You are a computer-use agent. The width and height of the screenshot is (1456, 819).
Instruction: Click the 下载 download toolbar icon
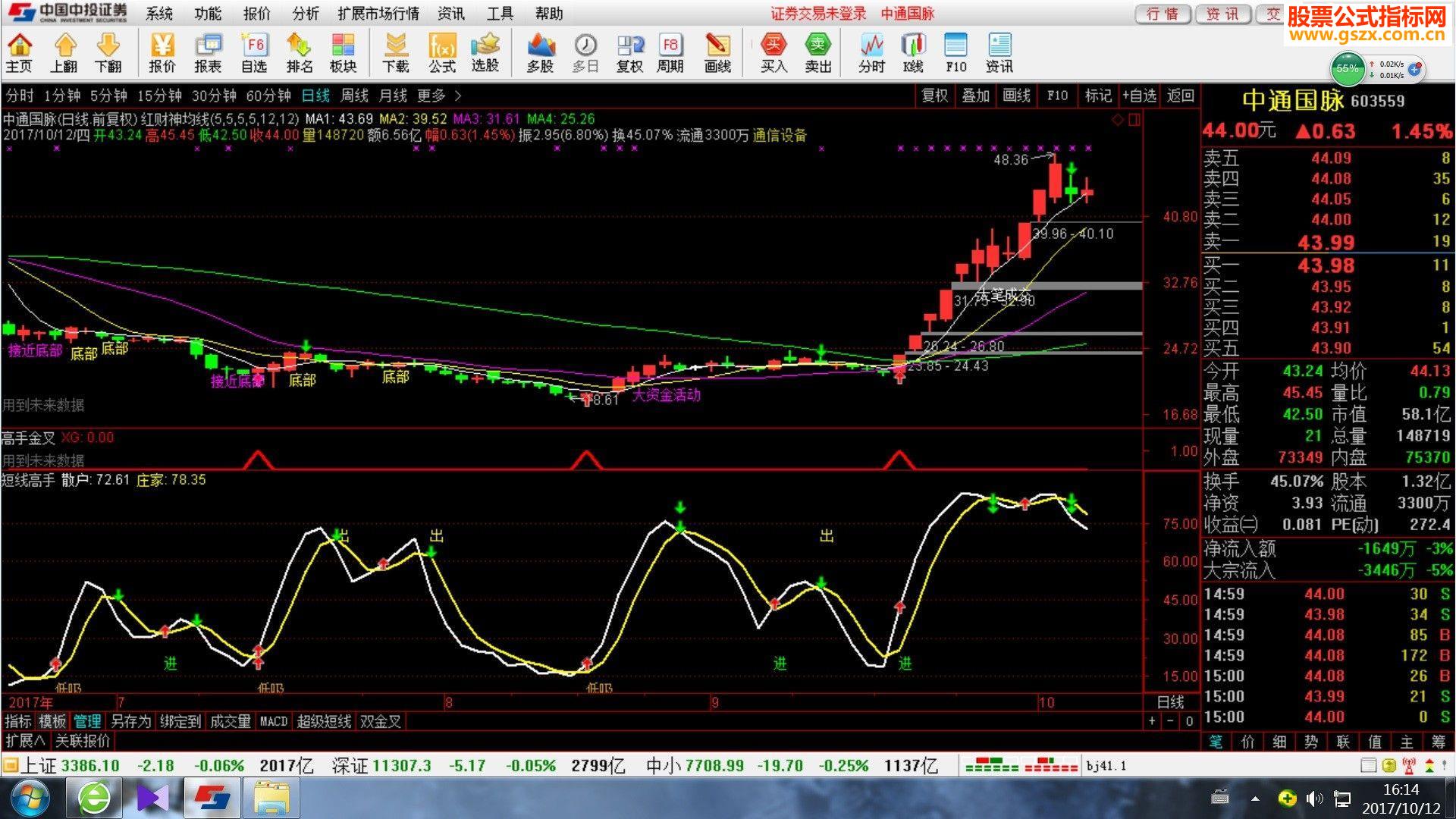pyautogui.click(x=396, y=53)
